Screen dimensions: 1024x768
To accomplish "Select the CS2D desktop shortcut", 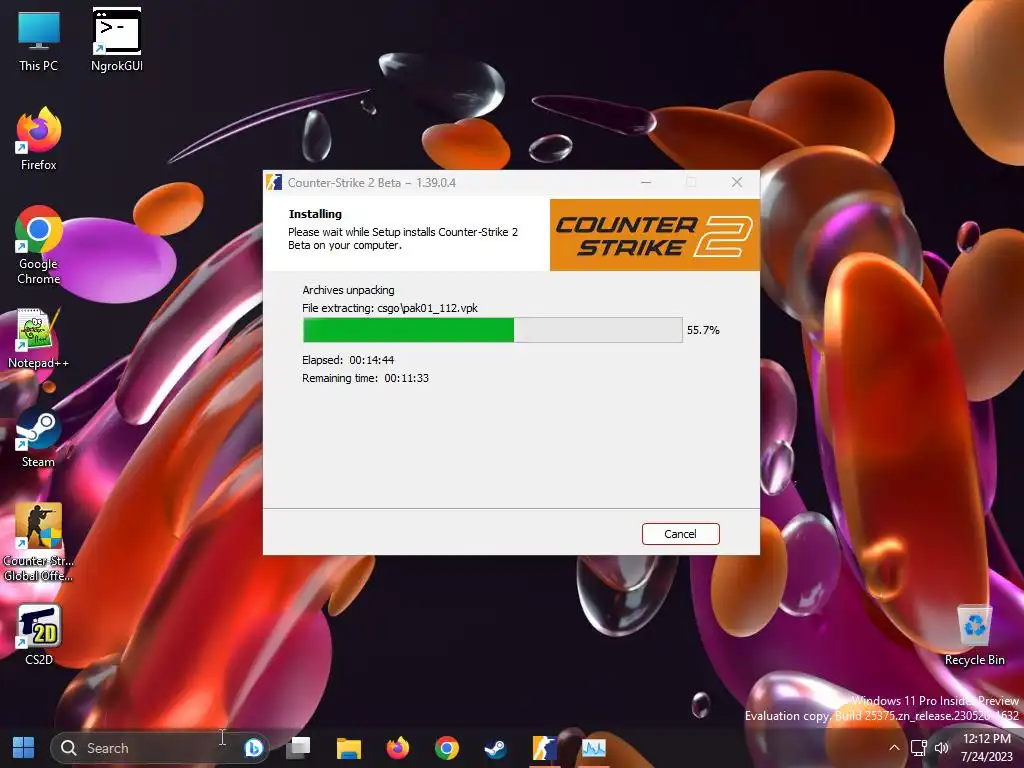I will point(39,635).
